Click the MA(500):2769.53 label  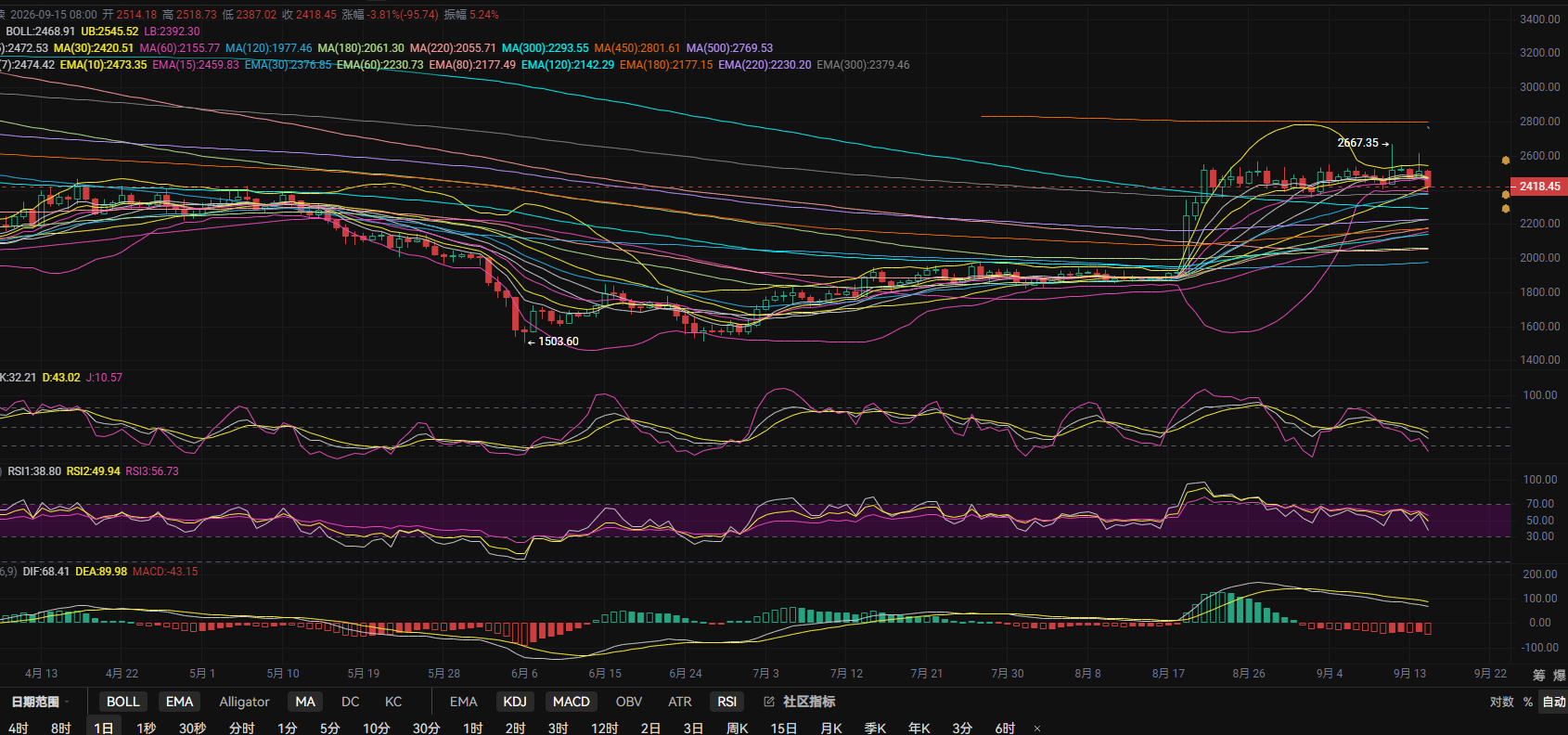729,48
